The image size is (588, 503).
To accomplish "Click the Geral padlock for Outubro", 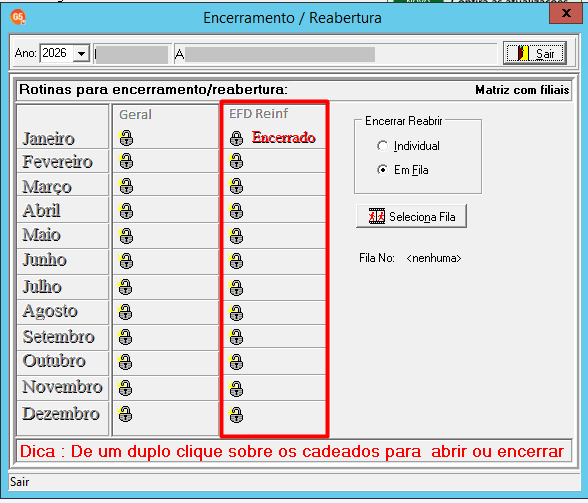I will pyautogui.click(x=125, y=362).
